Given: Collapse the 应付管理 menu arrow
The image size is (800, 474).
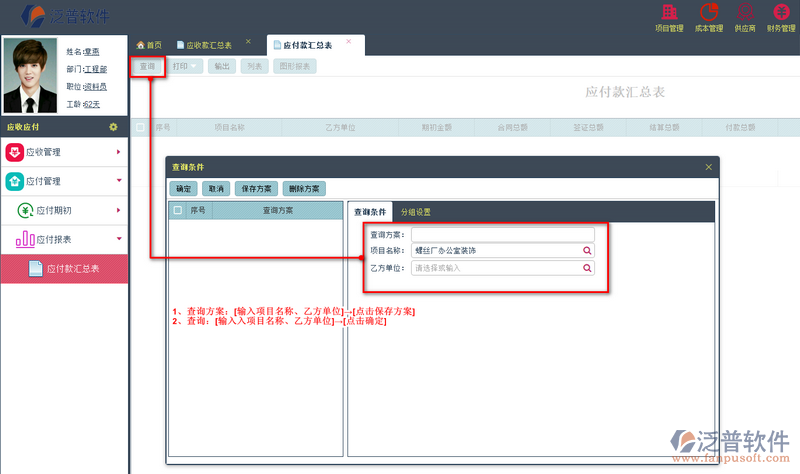Looking at the screenshot, I should click(119, 180).
